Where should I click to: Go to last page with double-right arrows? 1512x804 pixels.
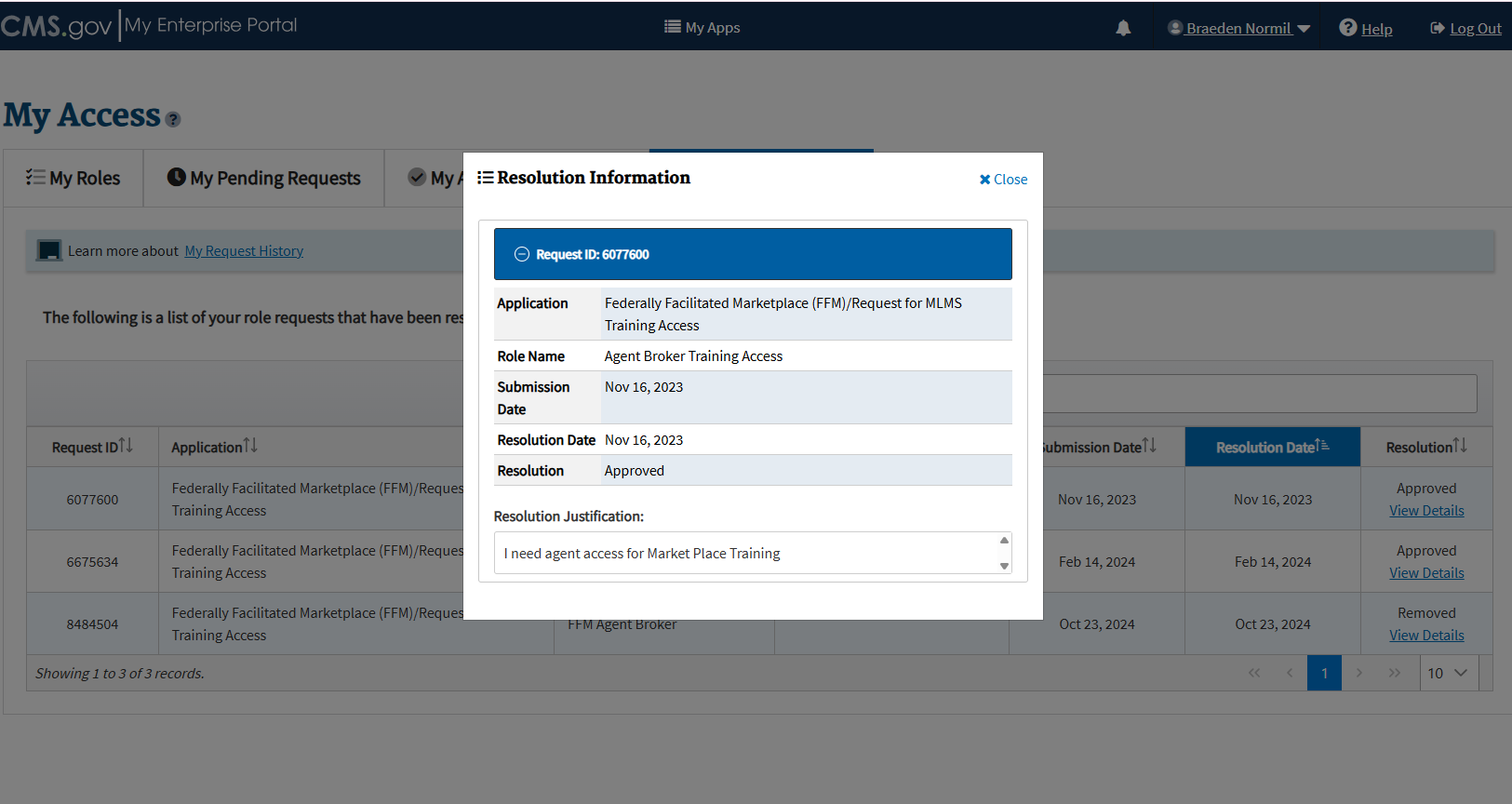coord(1395,673)
